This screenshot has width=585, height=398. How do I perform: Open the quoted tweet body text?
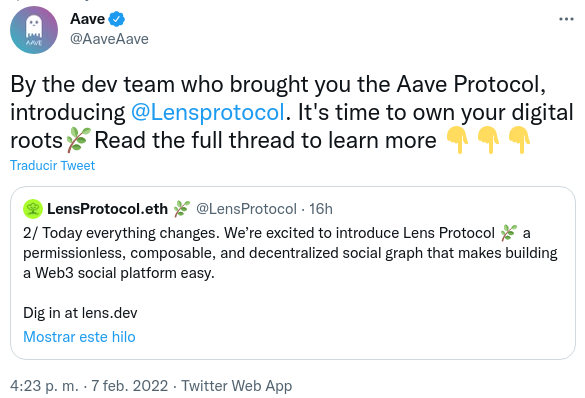(290, 253)
